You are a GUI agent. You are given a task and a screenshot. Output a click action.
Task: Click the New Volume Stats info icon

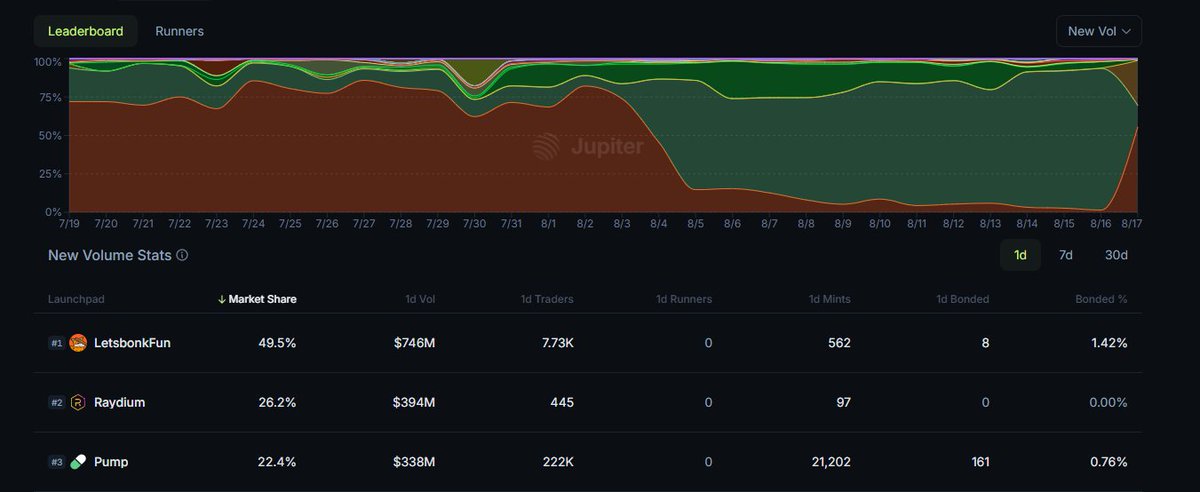pos(182,255)
